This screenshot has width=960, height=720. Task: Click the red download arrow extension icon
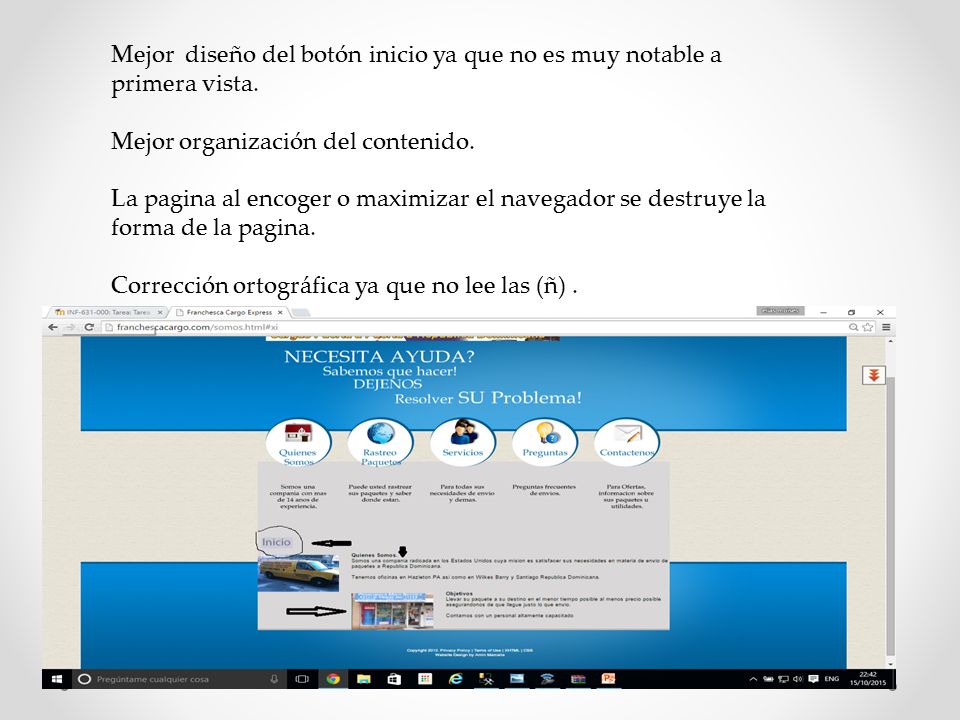click(x=874, y=375)
